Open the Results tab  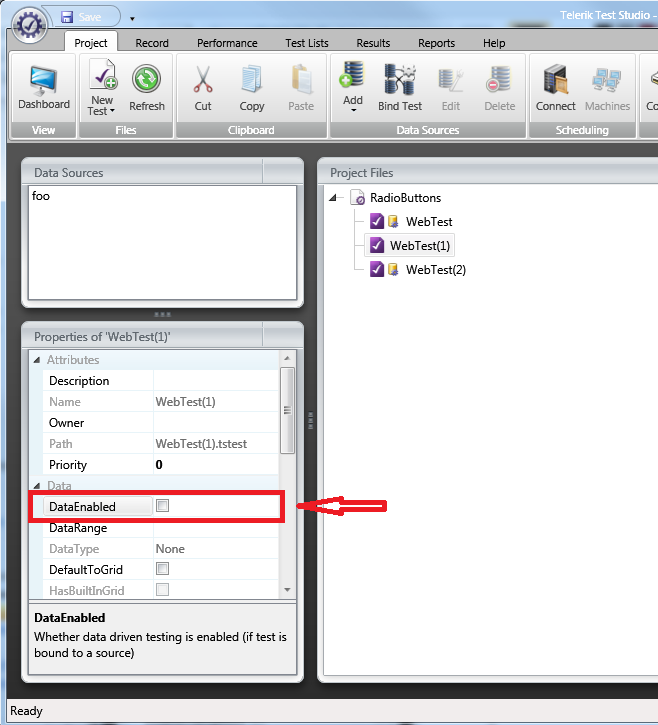point(373,43)
